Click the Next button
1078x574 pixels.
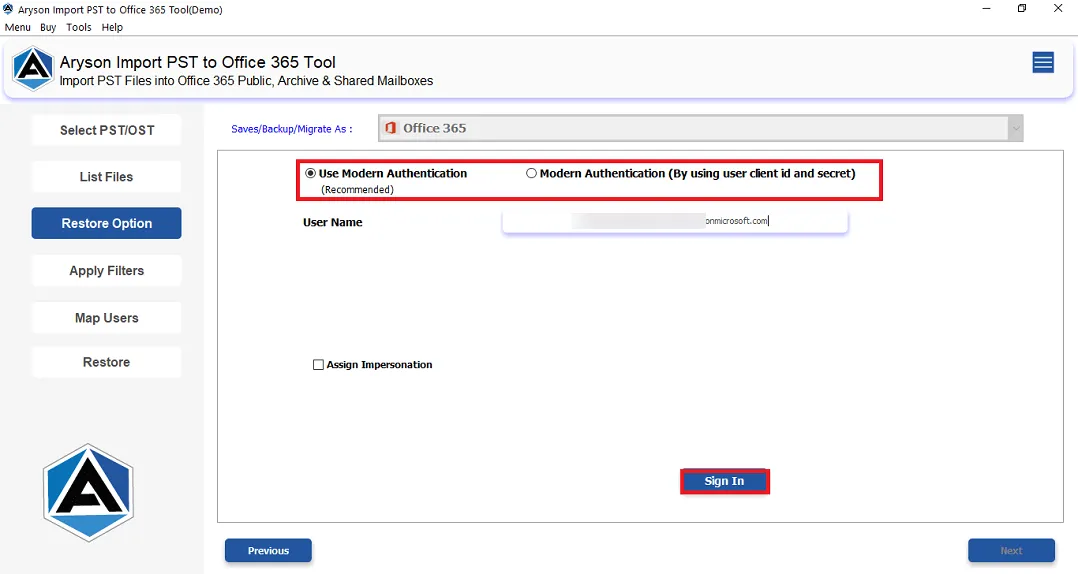[1011, 551]
